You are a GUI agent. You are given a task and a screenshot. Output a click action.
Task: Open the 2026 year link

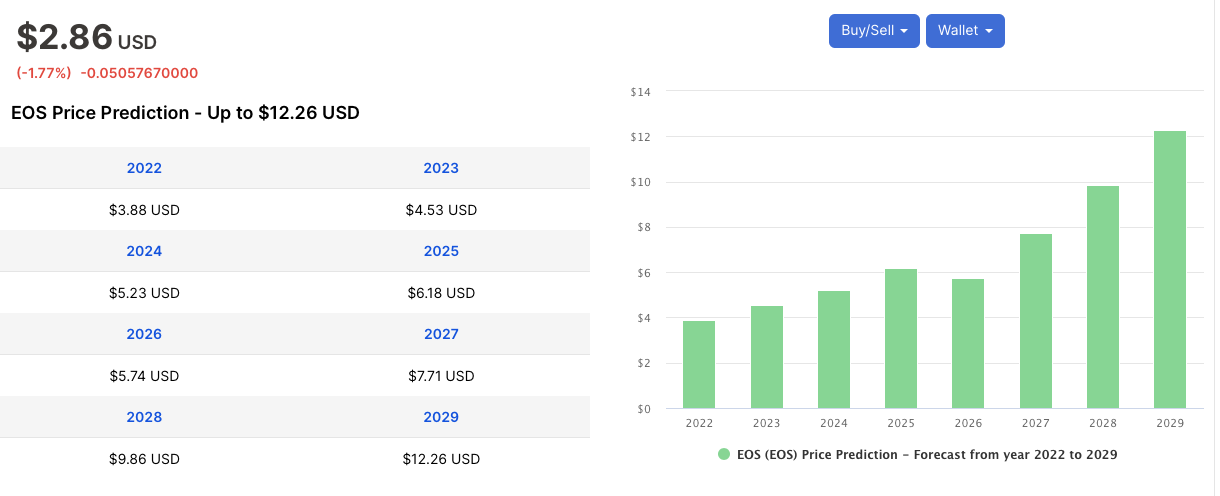tap(144, 334)
